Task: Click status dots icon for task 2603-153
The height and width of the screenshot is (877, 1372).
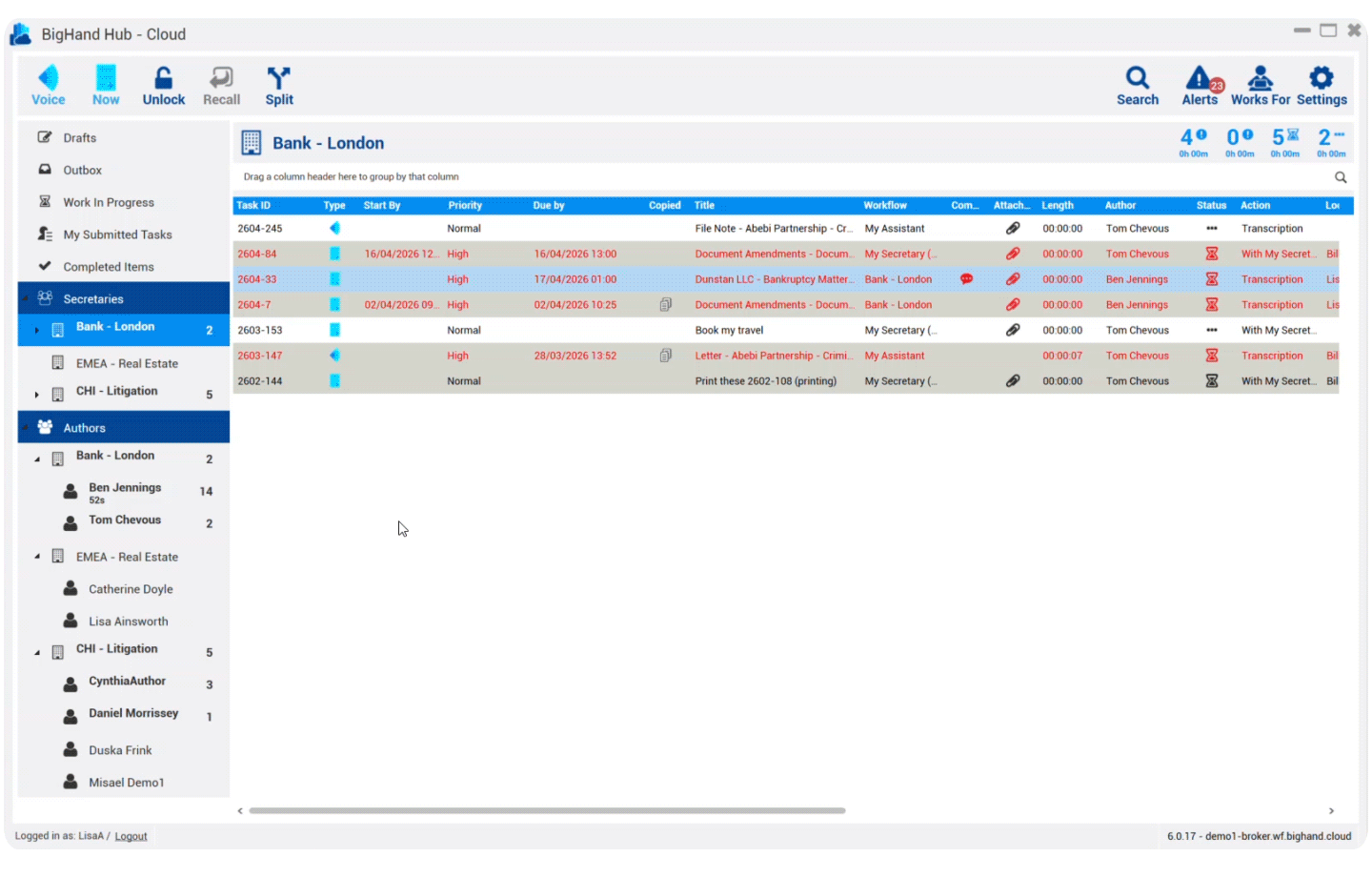Action: click(x=1212, y=330)
